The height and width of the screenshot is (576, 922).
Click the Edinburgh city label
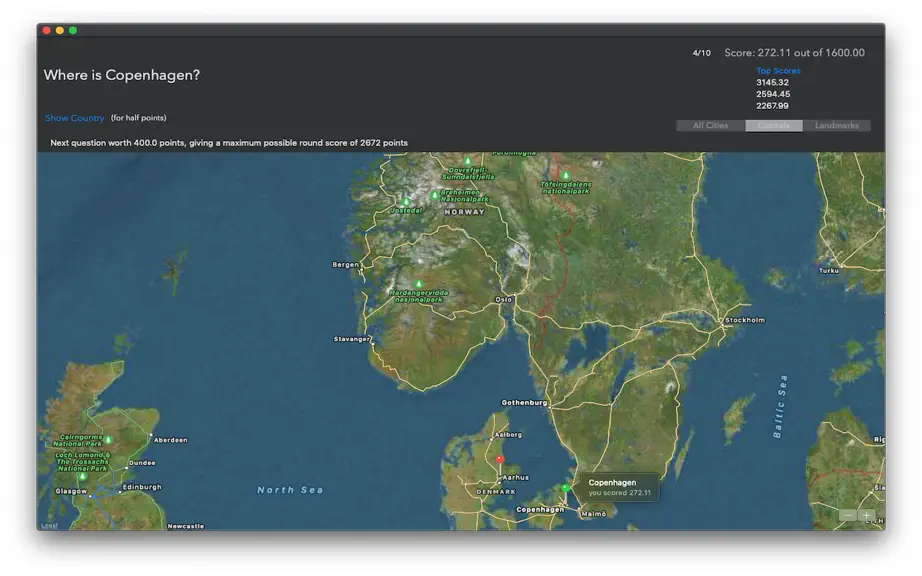142,487
